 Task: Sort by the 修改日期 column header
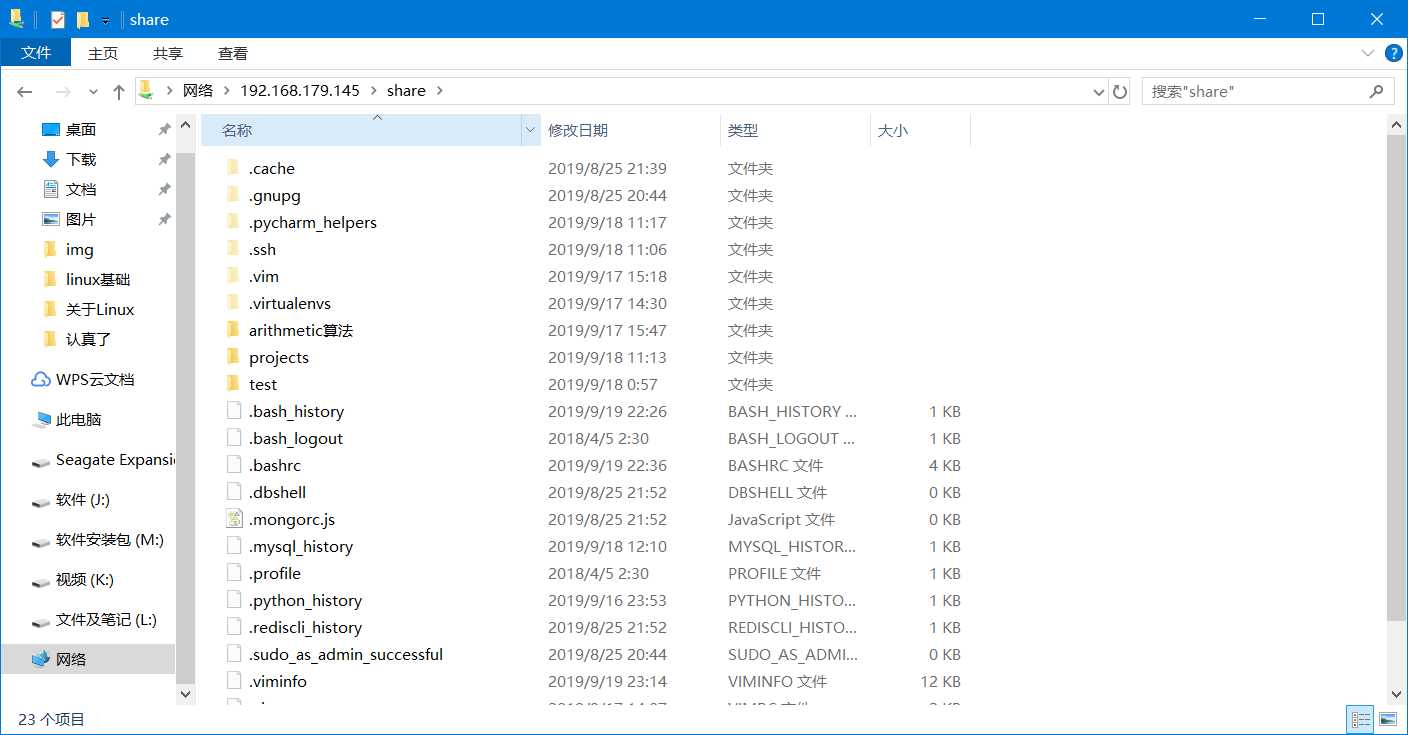[630, 130]
